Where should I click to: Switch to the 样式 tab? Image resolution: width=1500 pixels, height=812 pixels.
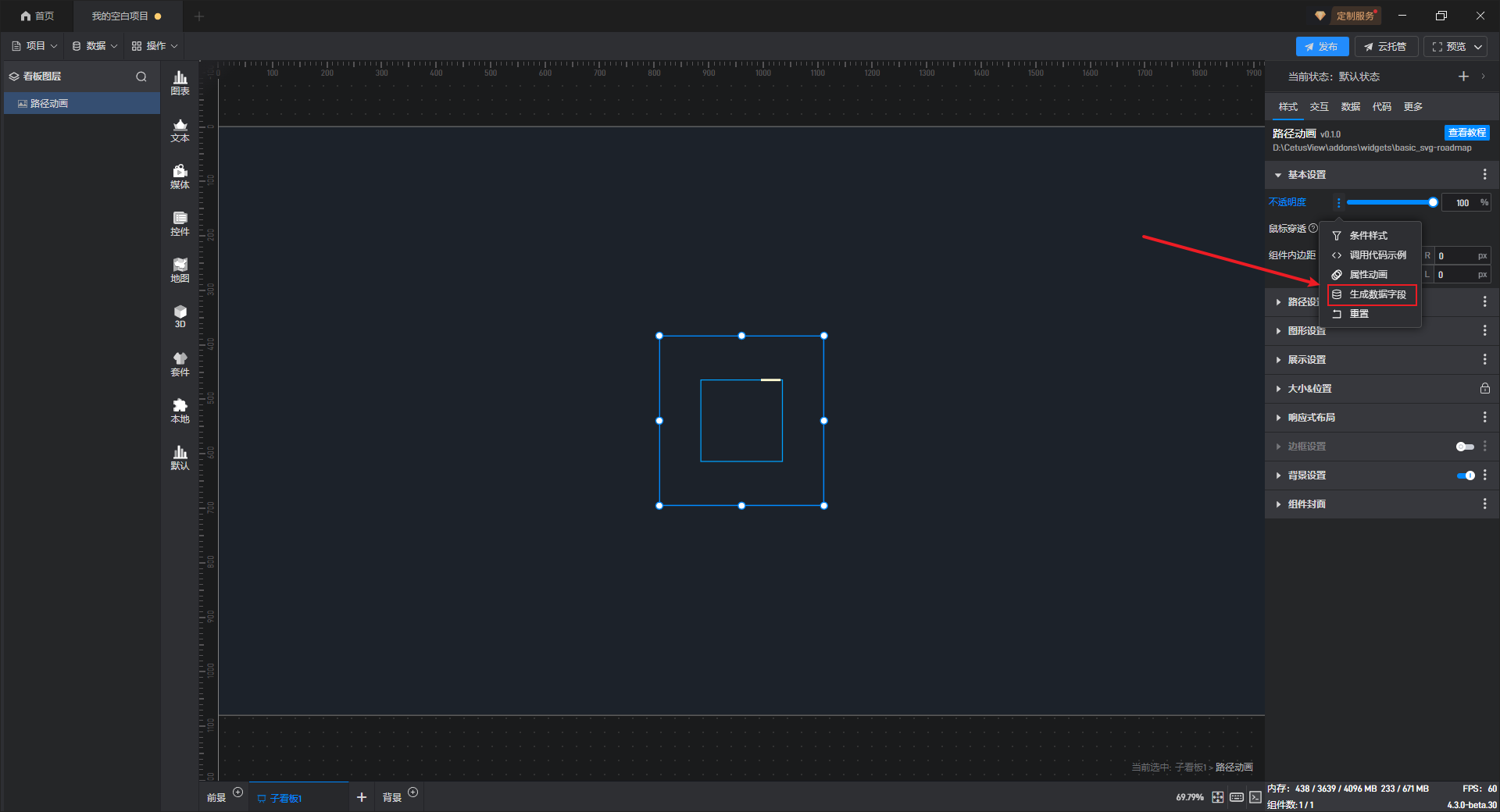tap(1288, 107)
